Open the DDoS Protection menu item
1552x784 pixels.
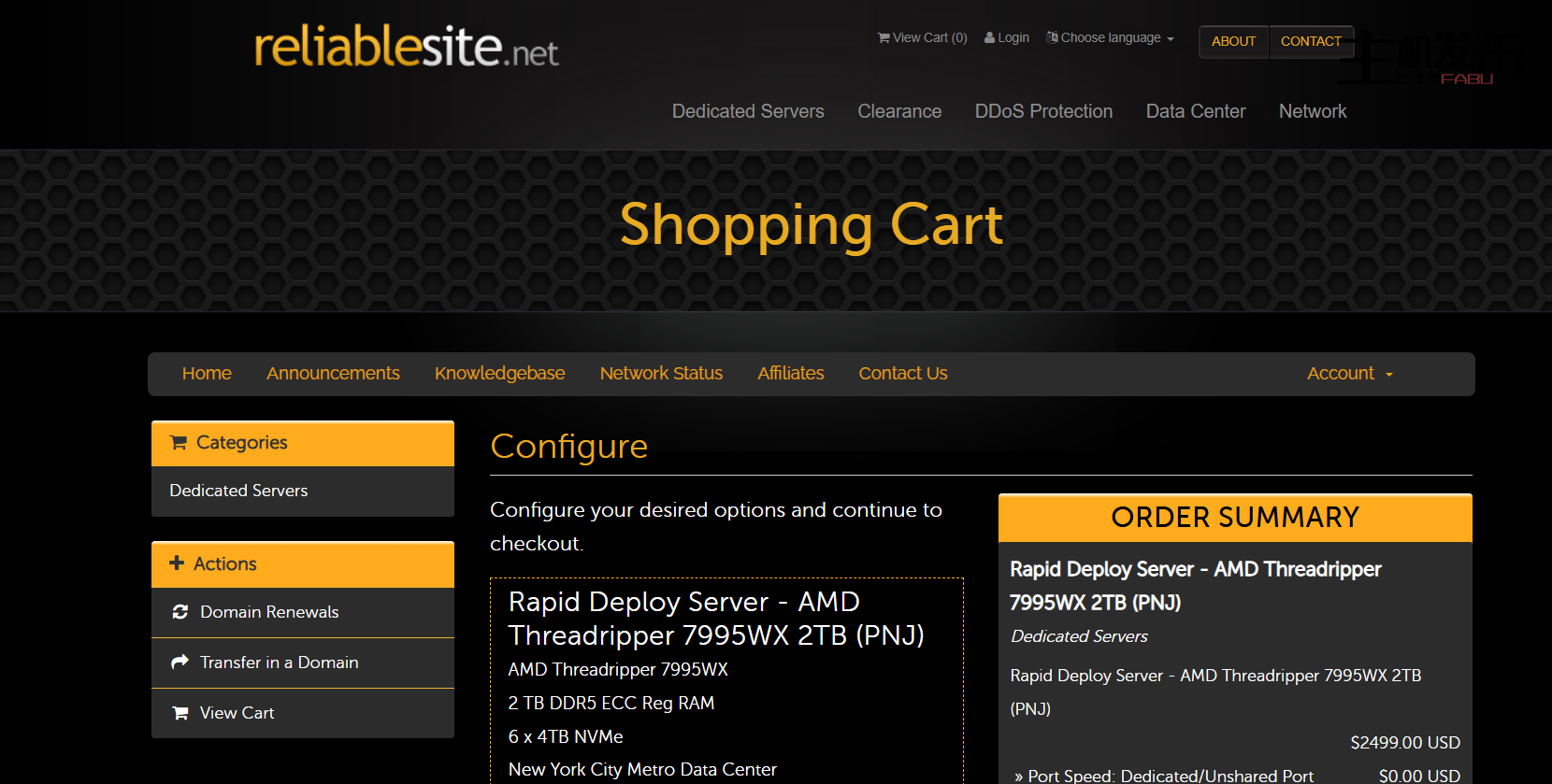pos(1043,111)
